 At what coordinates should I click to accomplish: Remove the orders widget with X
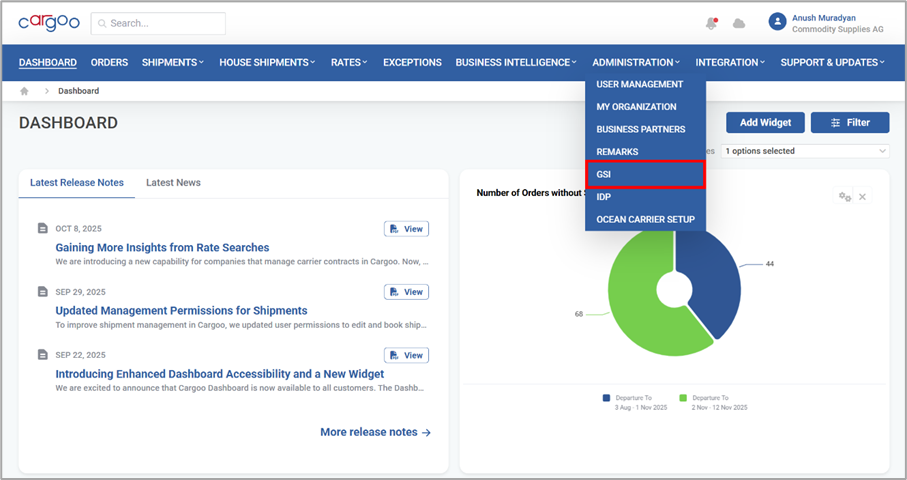(862, 197)
